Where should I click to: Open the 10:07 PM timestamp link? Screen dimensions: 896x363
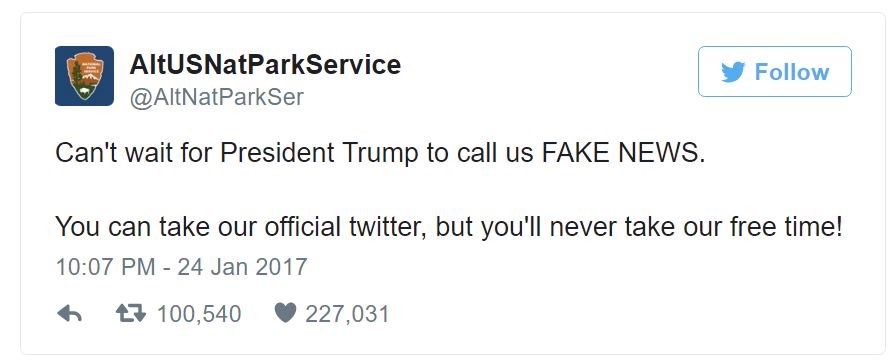click(105, 267)
